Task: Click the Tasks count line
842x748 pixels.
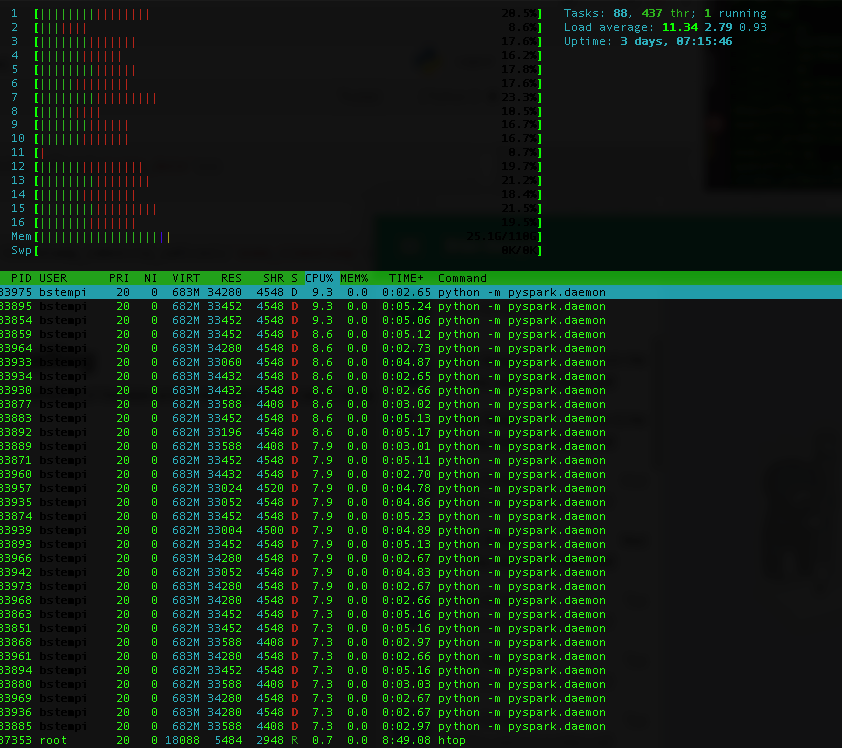Action: 665,13
